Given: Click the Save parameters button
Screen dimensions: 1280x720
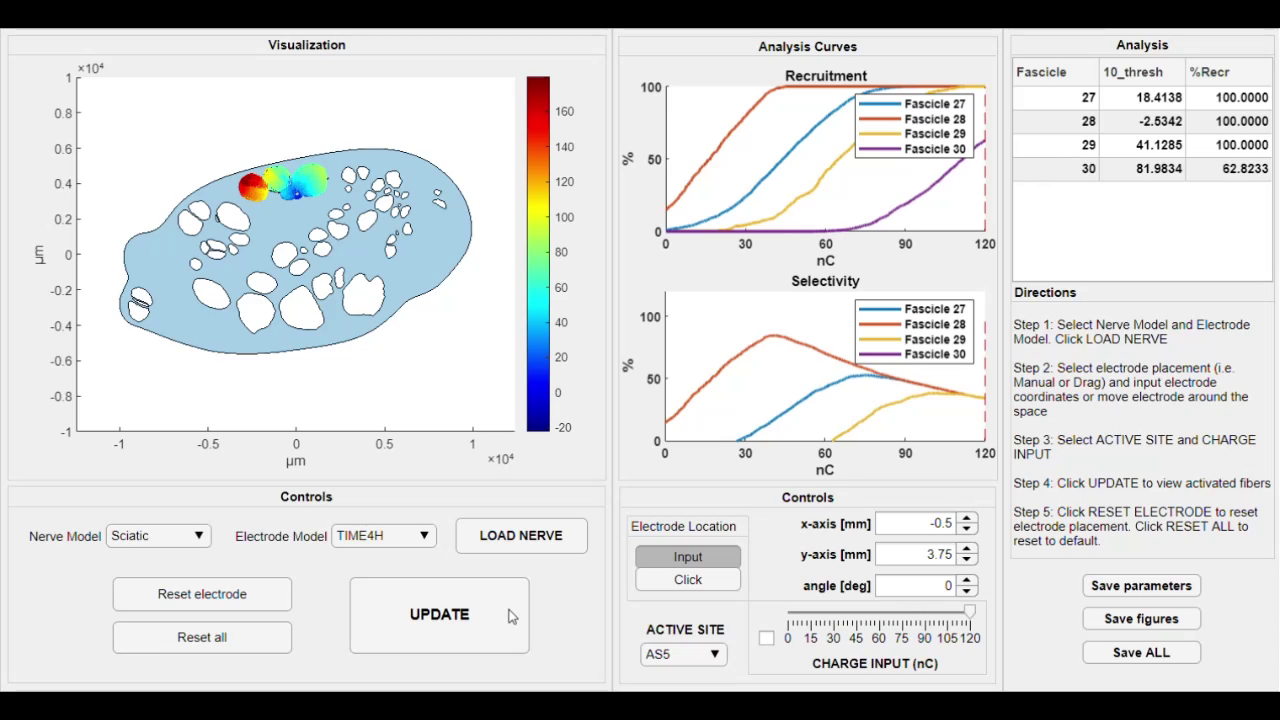Looking at the screenshot, I should tap(1141, 586).
